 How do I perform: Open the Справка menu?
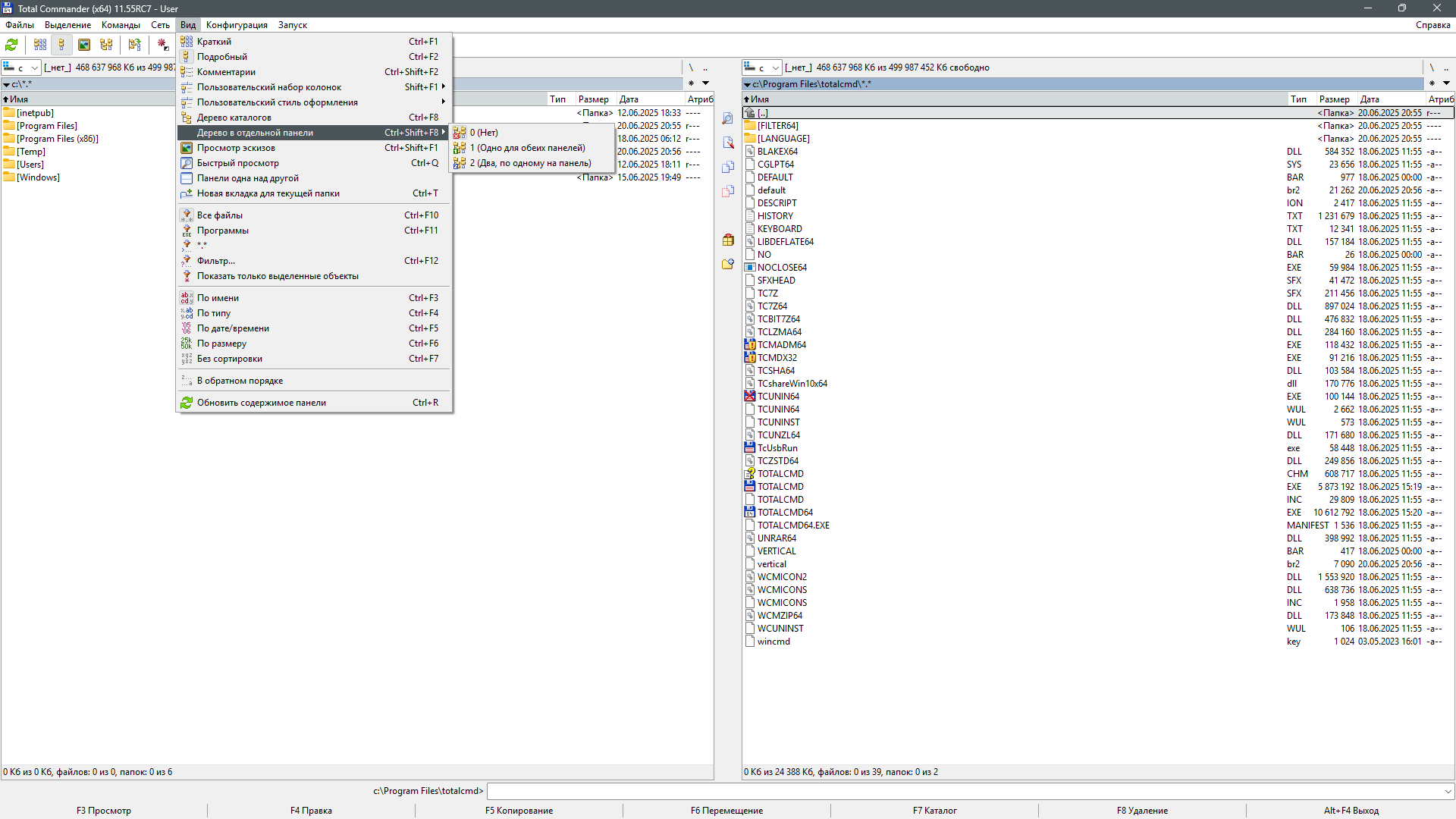pyautogui.click(x=1433, y=25)
